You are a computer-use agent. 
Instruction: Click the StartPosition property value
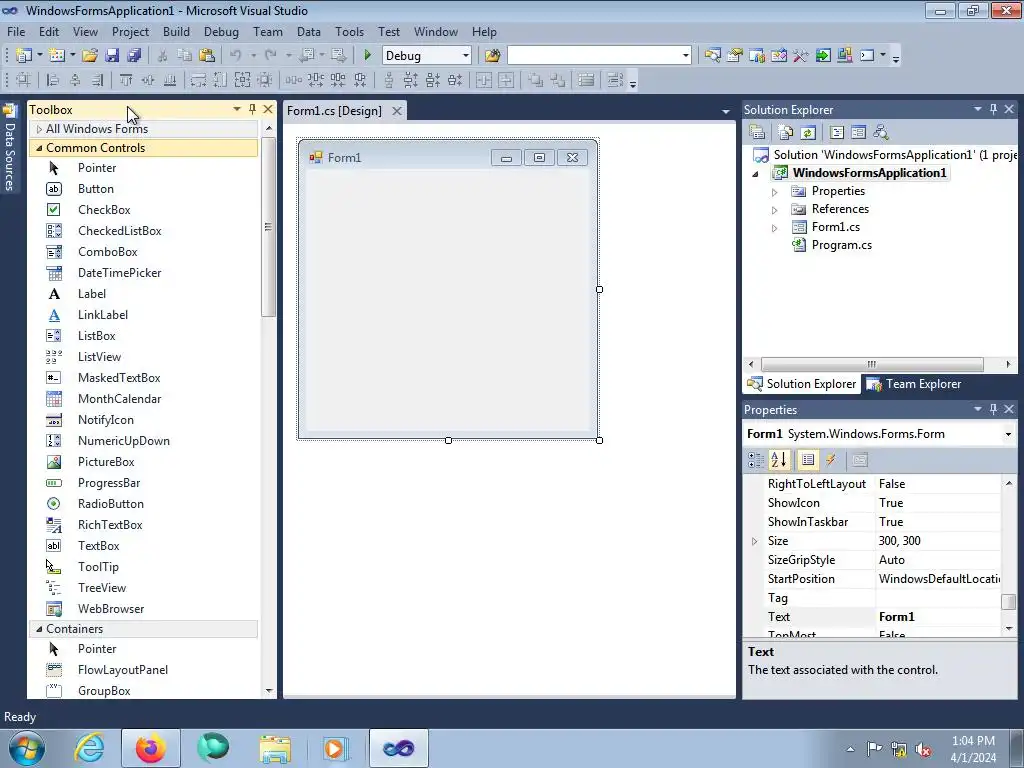938,579
